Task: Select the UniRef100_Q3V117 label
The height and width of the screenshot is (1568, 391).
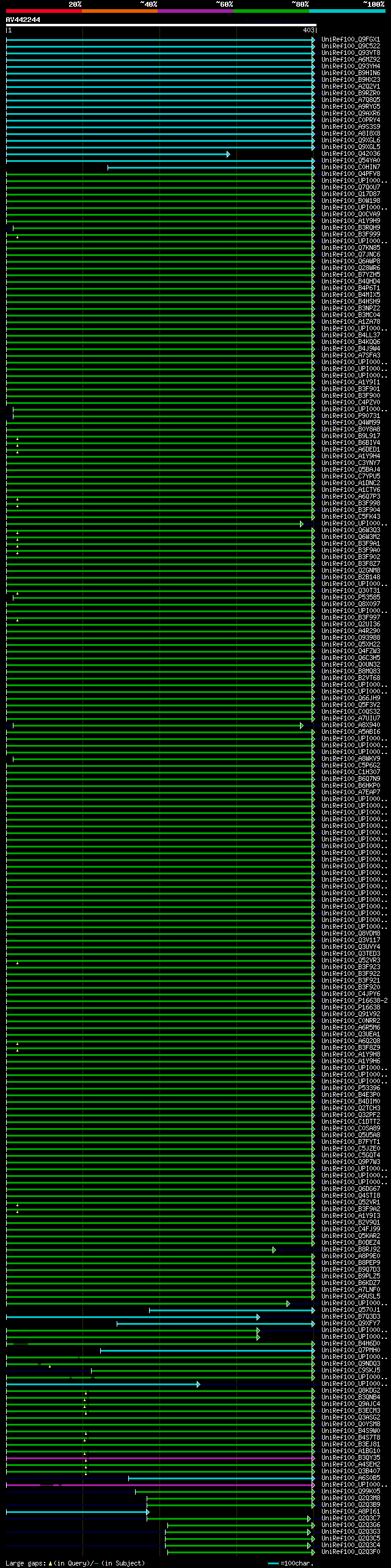Action: click(351, 940)
